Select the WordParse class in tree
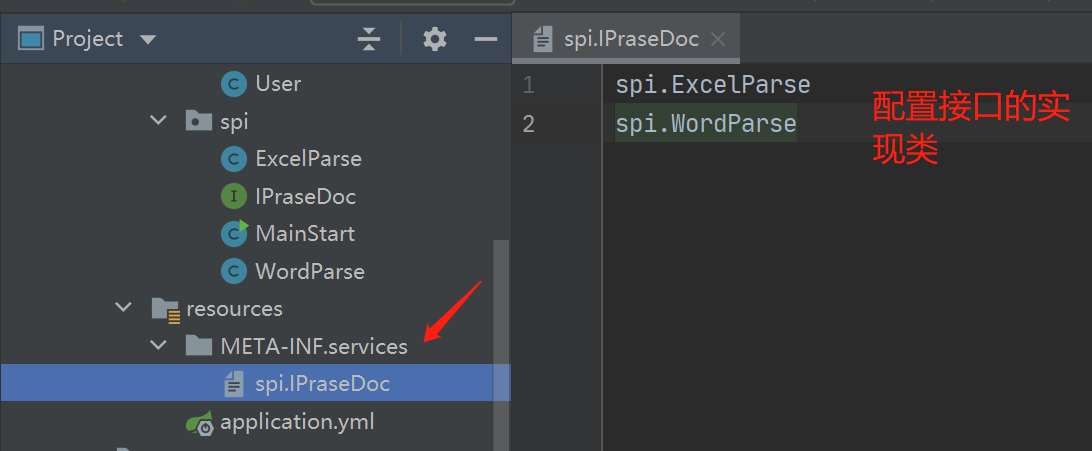1092x451 pixels. pyautogui.click(x=309, y=271)
